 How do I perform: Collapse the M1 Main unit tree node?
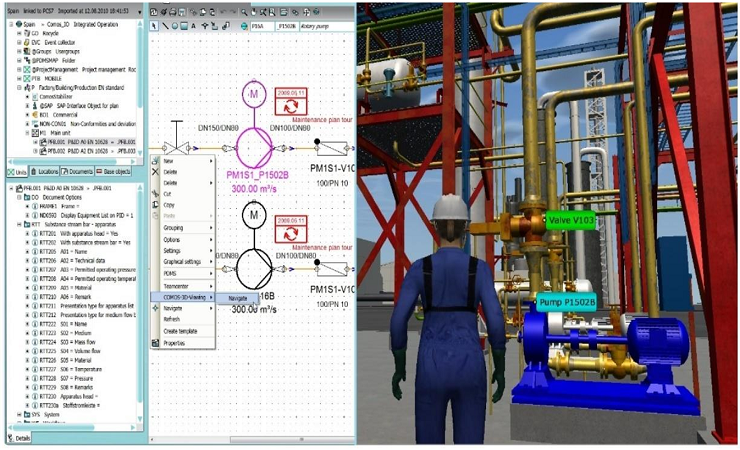(27, 133)
